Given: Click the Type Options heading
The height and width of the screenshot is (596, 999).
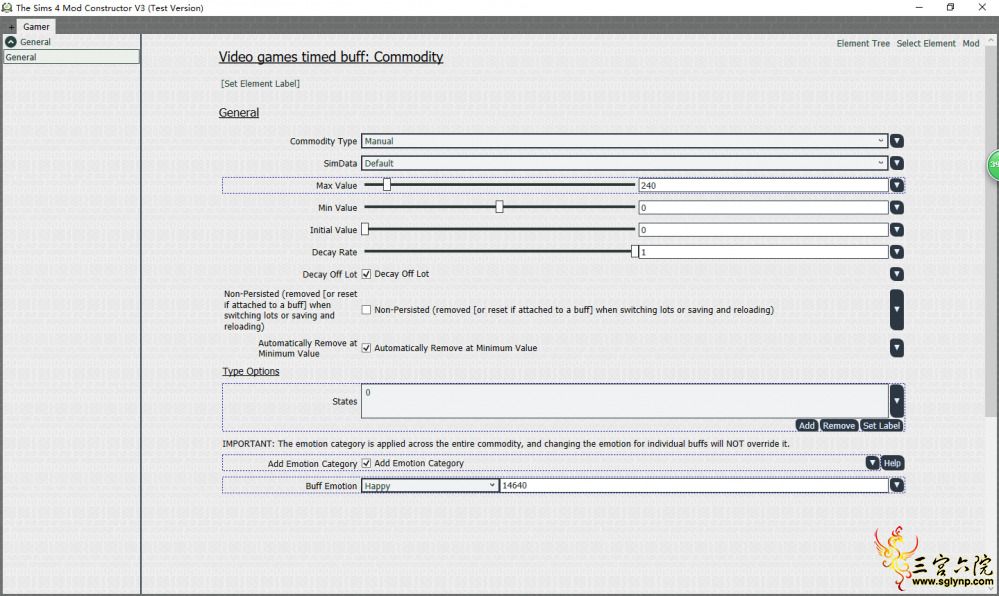Looking at the screenshot, I should coord(250,372).
